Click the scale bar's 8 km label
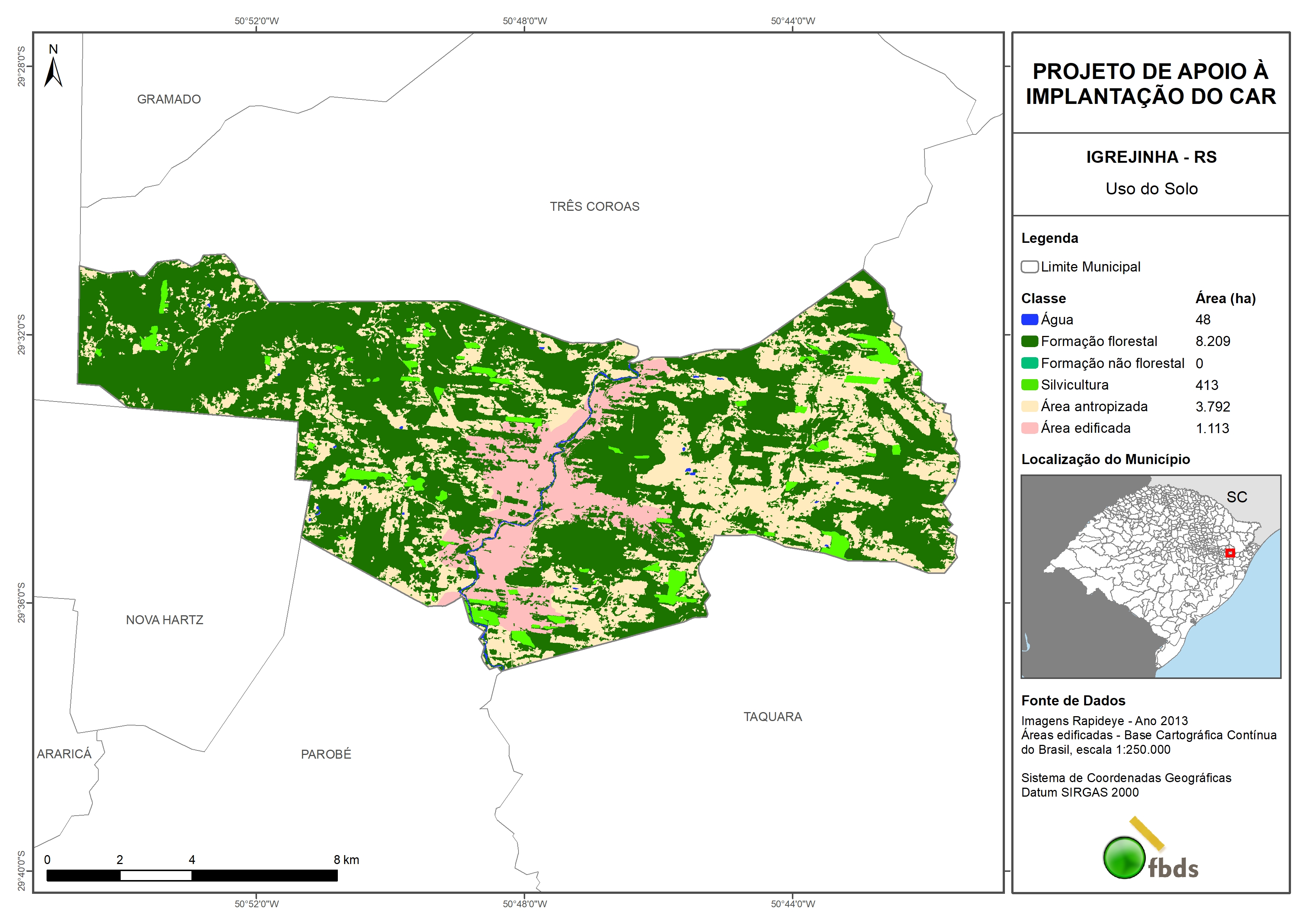Viewport: 1307px width, 924px height. click(346, 860)
